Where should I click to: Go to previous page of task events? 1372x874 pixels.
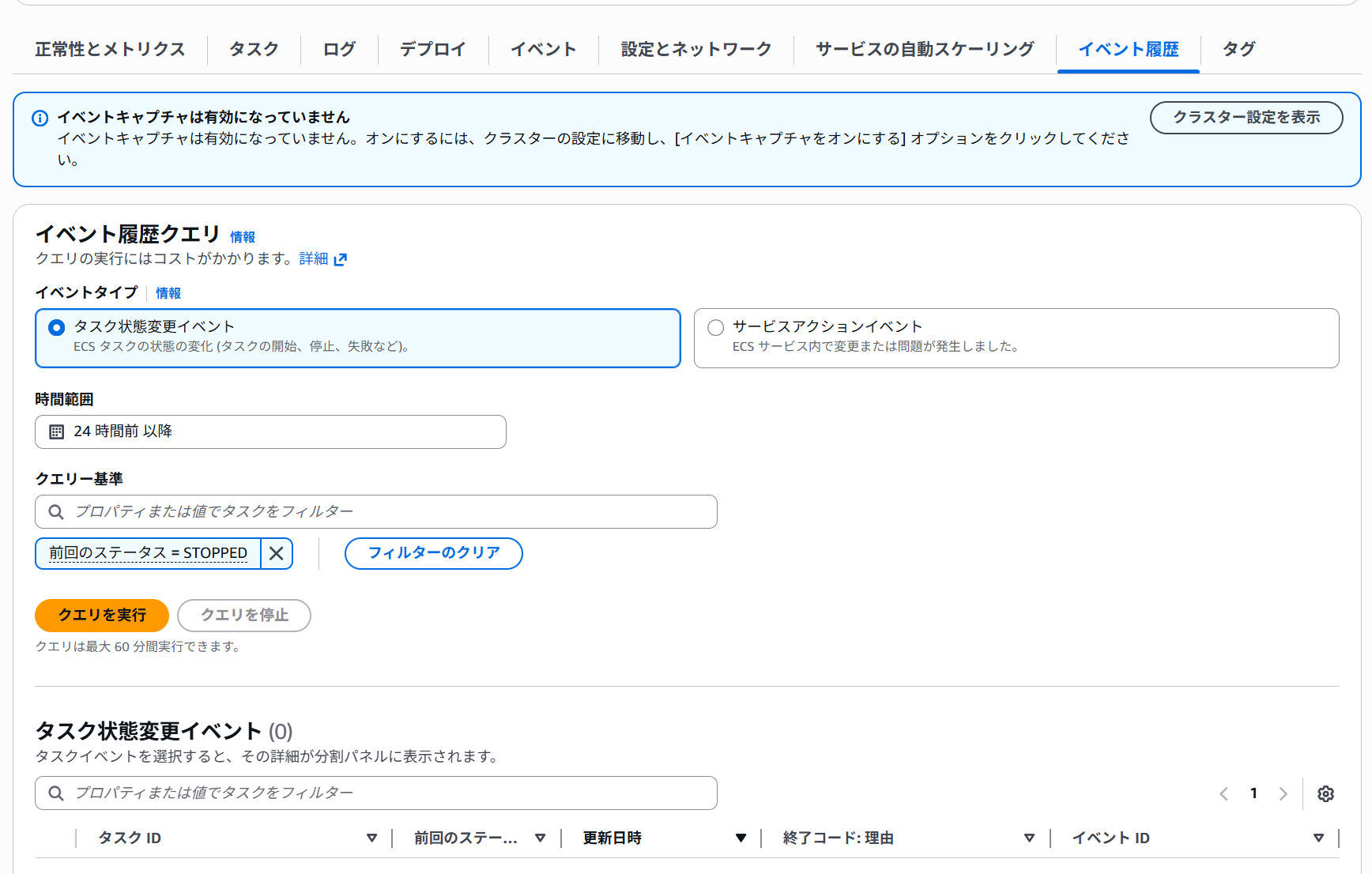[x=1223, y=794]
